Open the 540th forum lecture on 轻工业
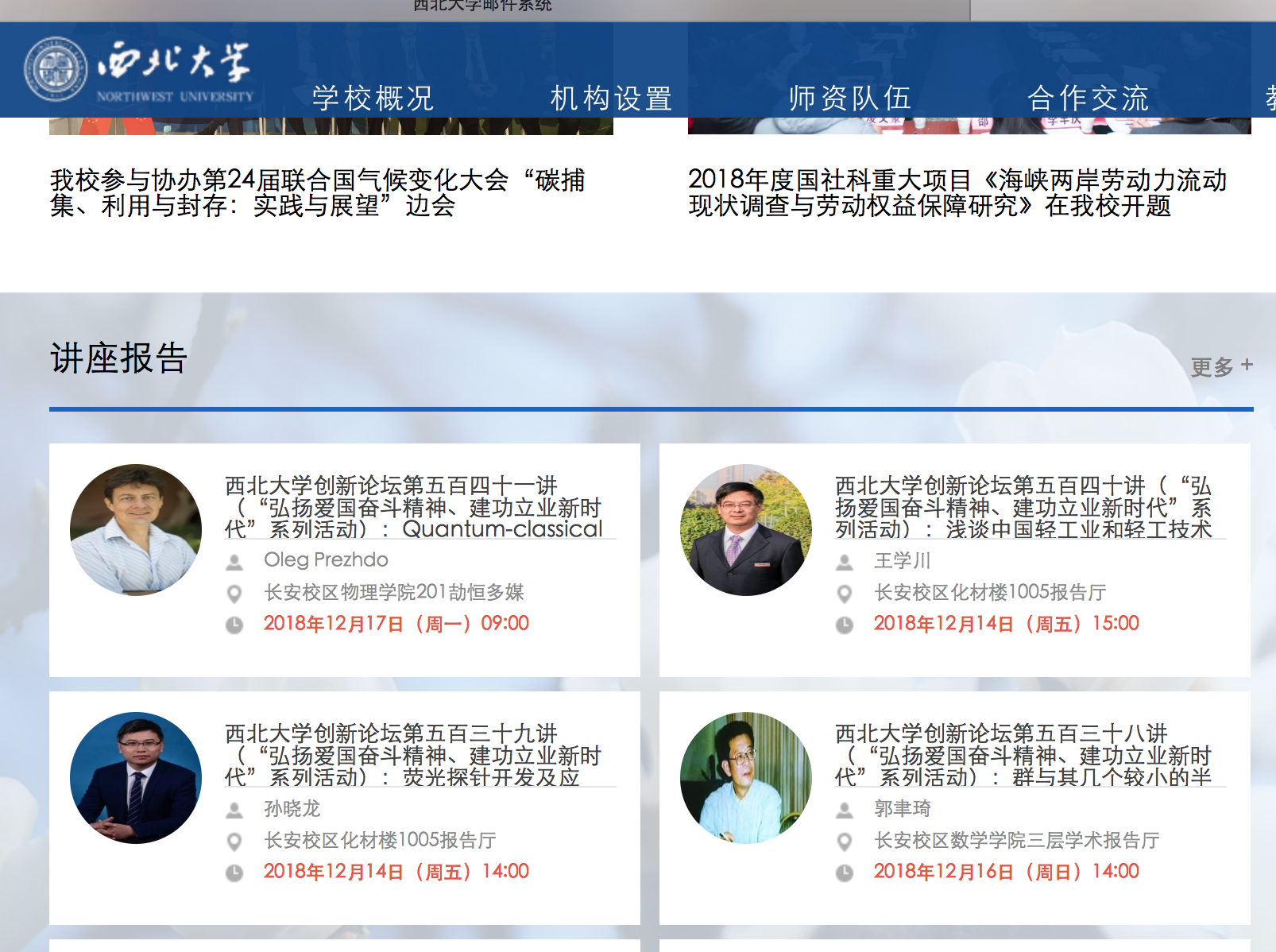This screenshot has height=952, width=1276. coord(1023,507)
